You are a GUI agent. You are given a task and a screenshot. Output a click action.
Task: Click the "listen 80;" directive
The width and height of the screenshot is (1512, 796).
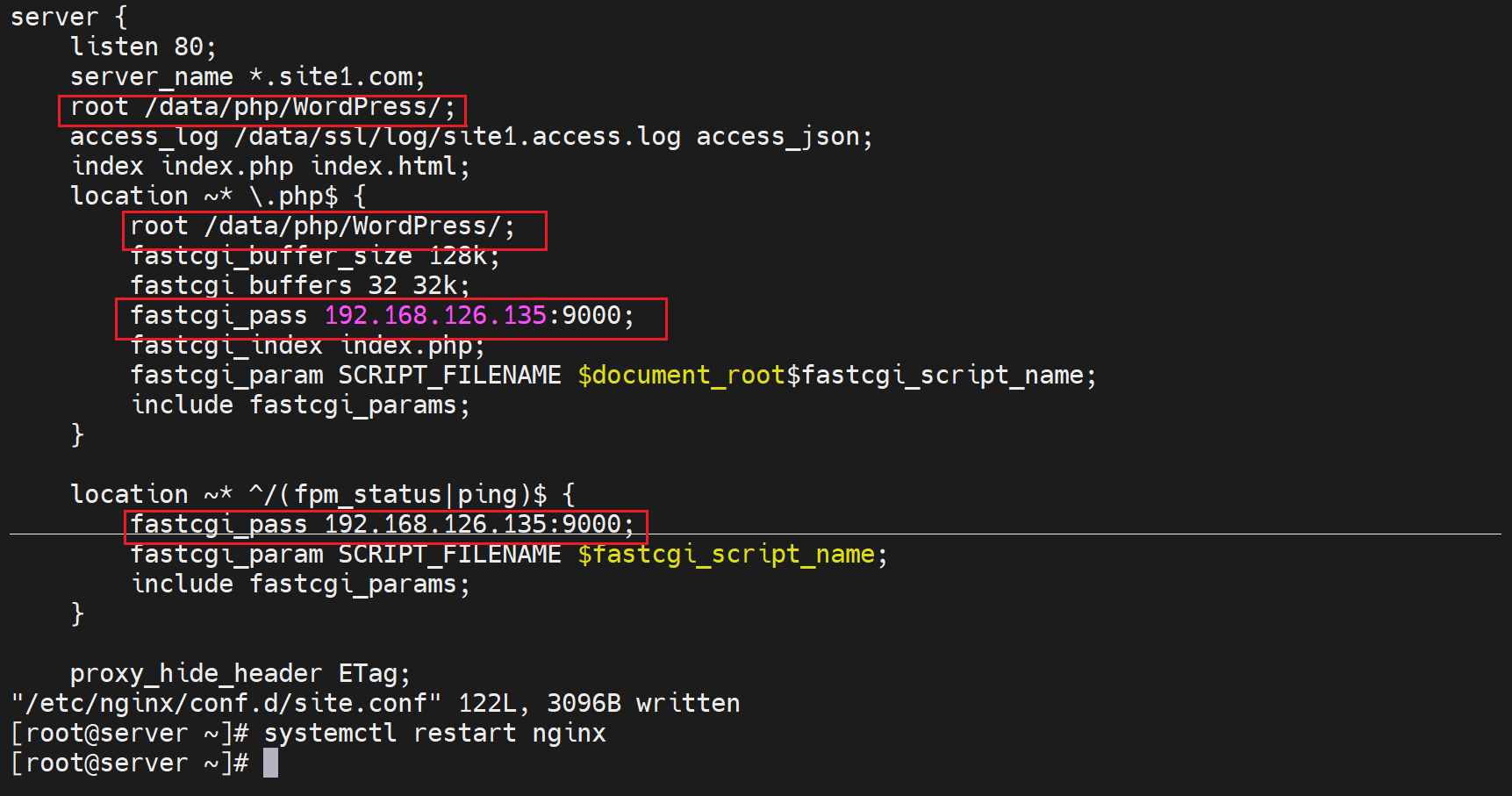tap(142, 47)
